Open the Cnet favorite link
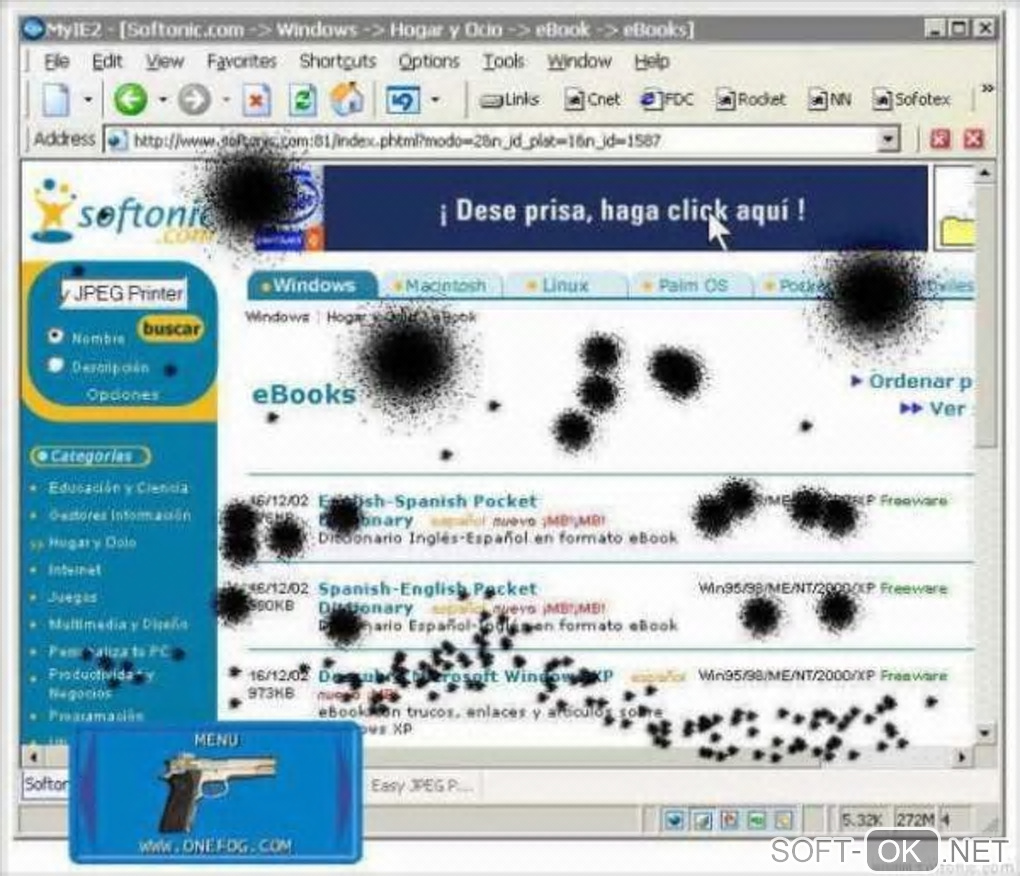Screen dimensions: 1020x876 pos(592,100)
